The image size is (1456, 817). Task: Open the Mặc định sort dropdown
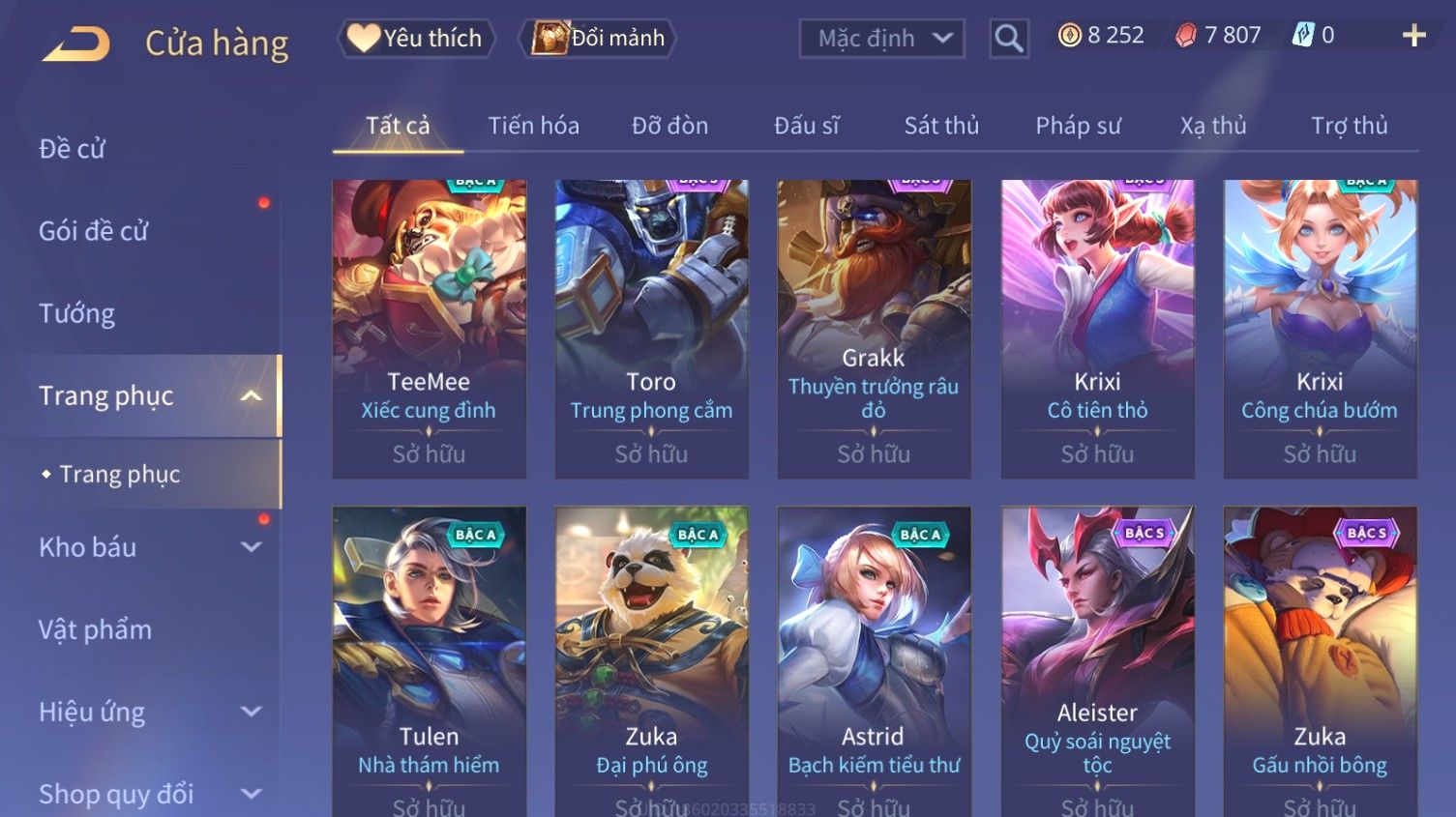[881, 39]
